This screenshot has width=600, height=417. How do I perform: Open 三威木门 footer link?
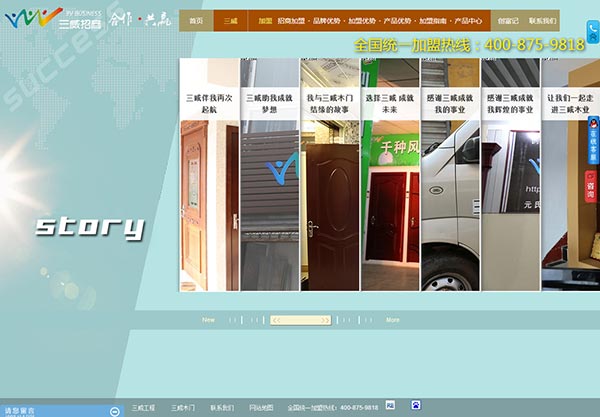[183, 408]
